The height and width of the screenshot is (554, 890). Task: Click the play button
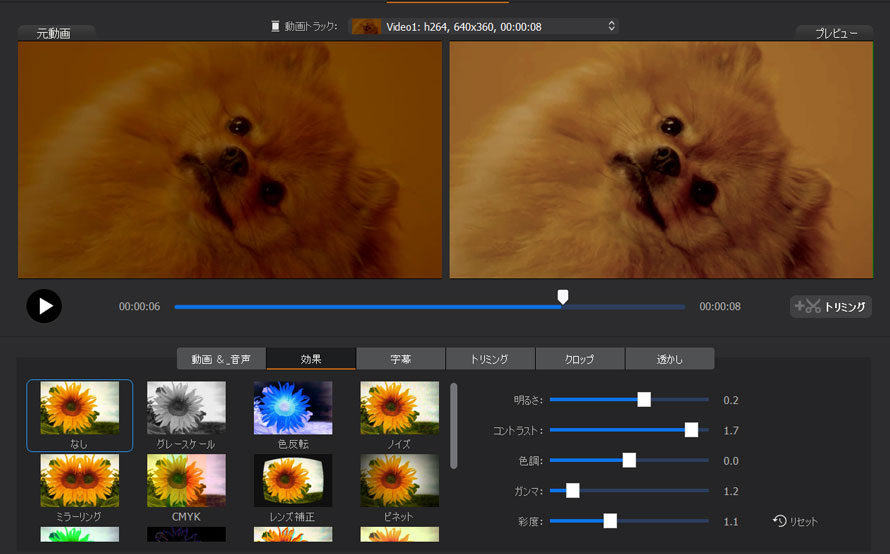(44, 306)
